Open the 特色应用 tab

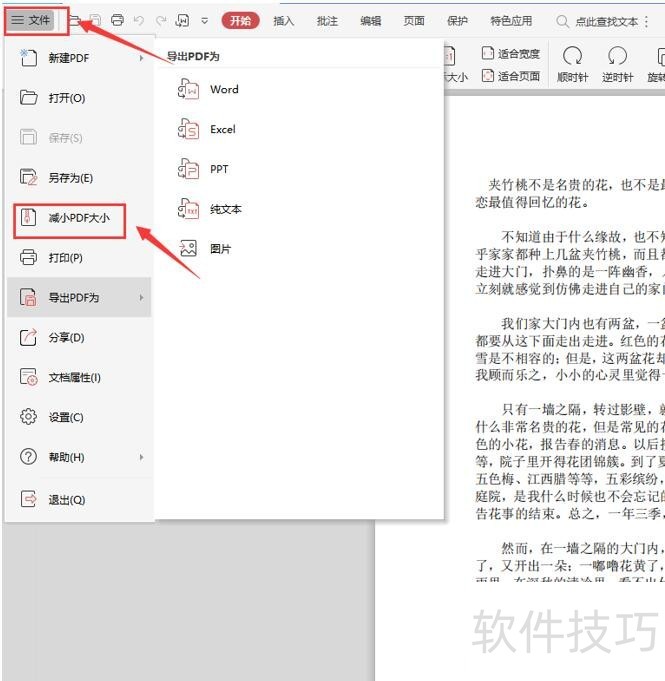click(511, 21)
